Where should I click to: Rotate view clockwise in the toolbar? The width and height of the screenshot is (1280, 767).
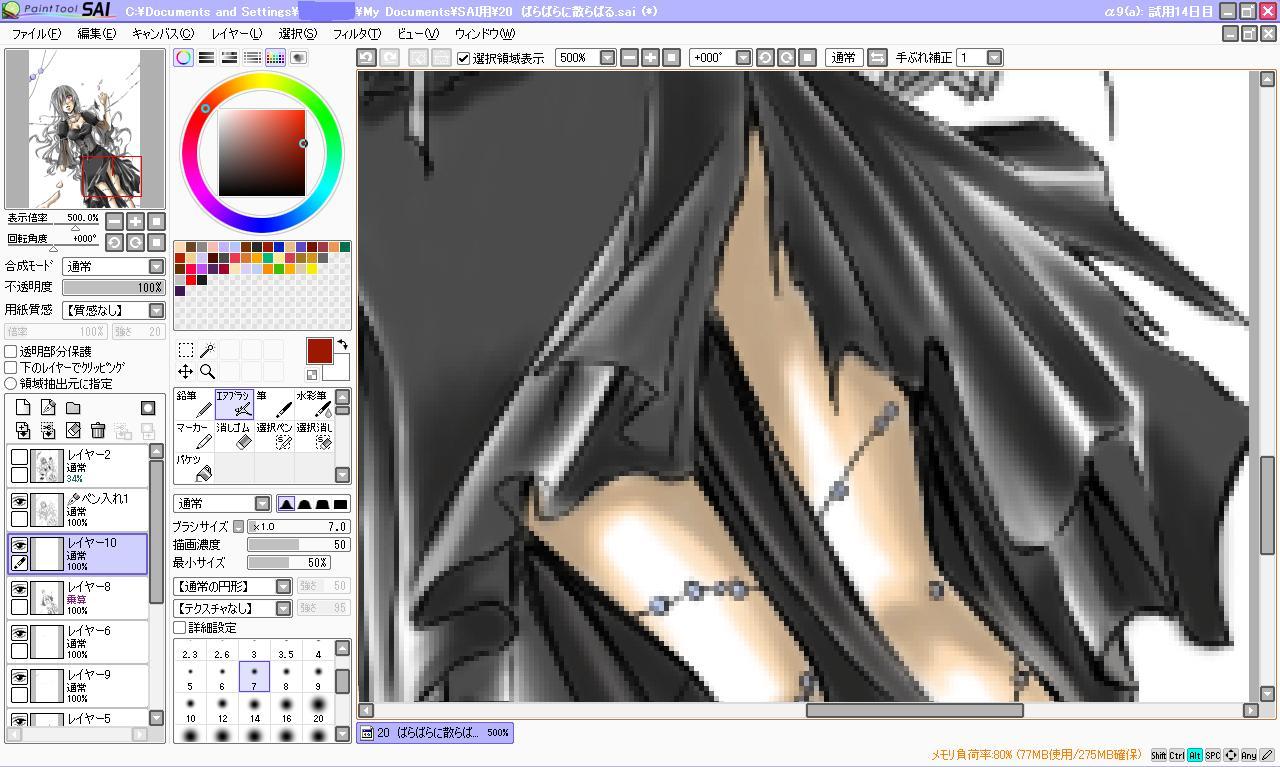(786, 58)
